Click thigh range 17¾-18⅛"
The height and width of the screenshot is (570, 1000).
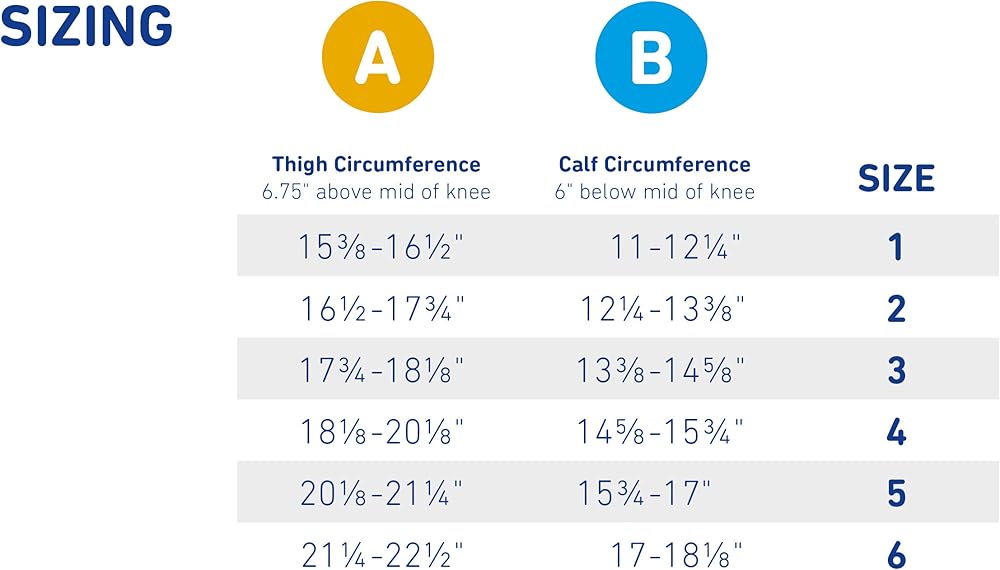pos(382,371)
